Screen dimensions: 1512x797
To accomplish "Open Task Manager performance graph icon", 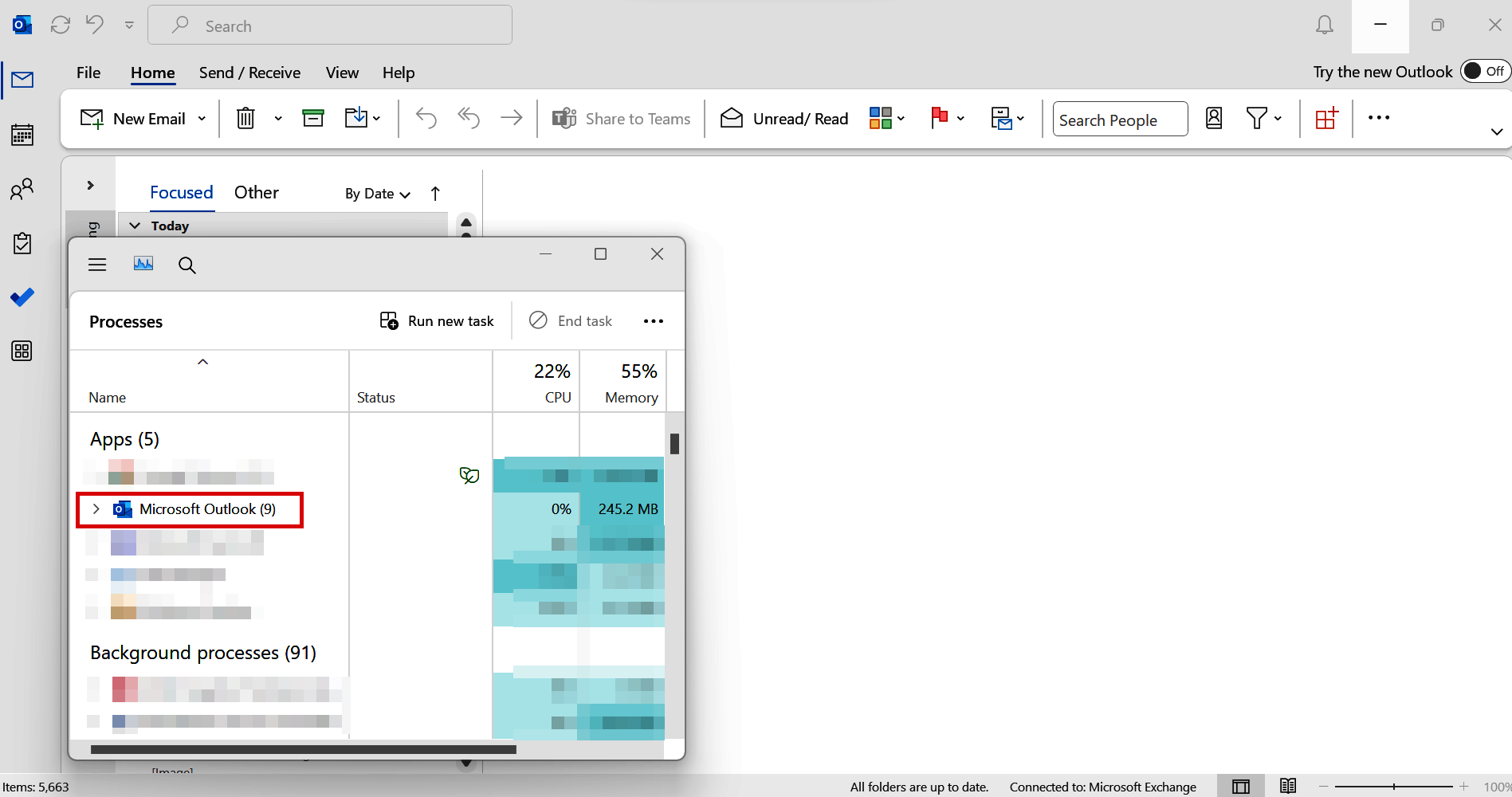I will [x=143, y=264].
